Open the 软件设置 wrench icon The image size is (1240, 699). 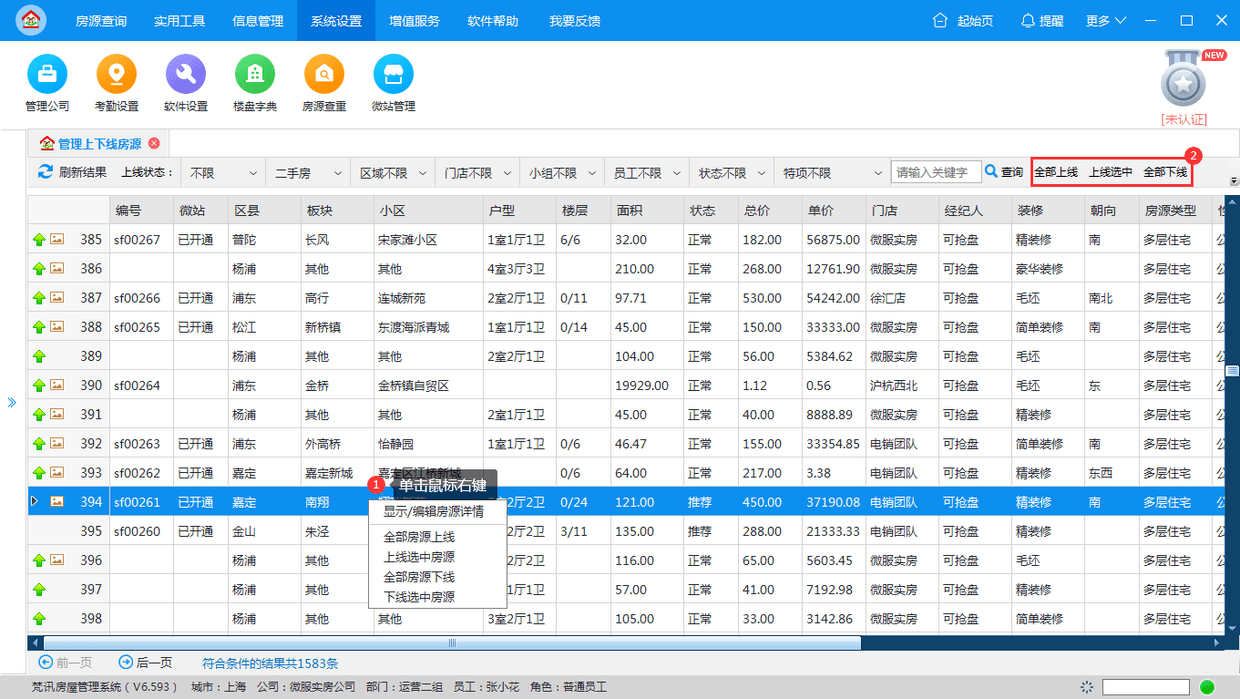point(185,74)
